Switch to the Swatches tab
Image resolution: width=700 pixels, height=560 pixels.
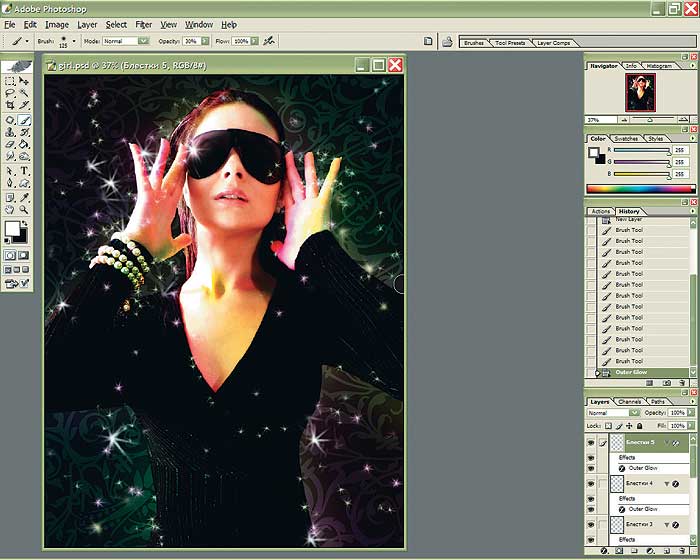[626, 139]
